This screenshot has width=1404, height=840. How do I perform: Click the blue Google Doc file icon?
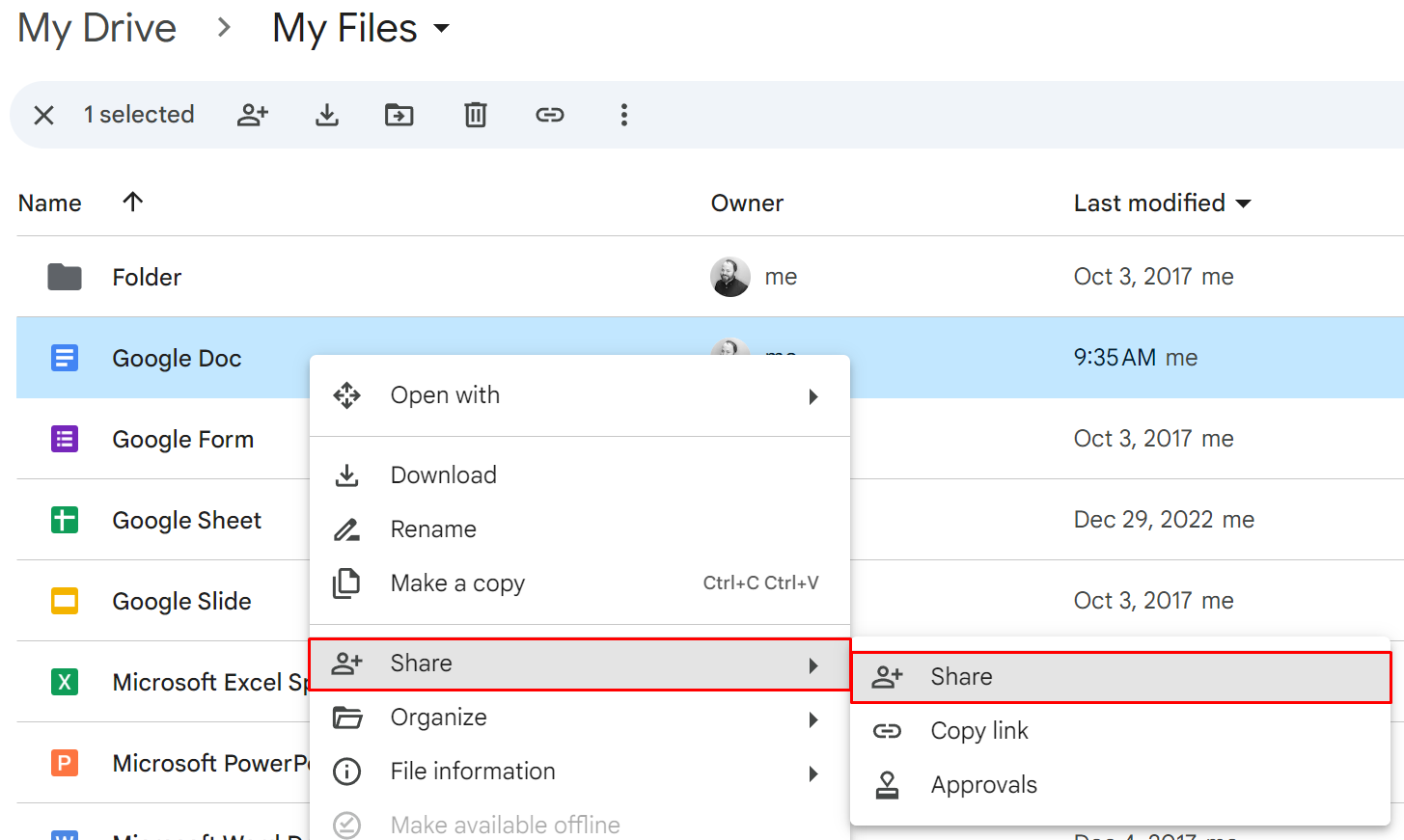[x=65, y=358]
